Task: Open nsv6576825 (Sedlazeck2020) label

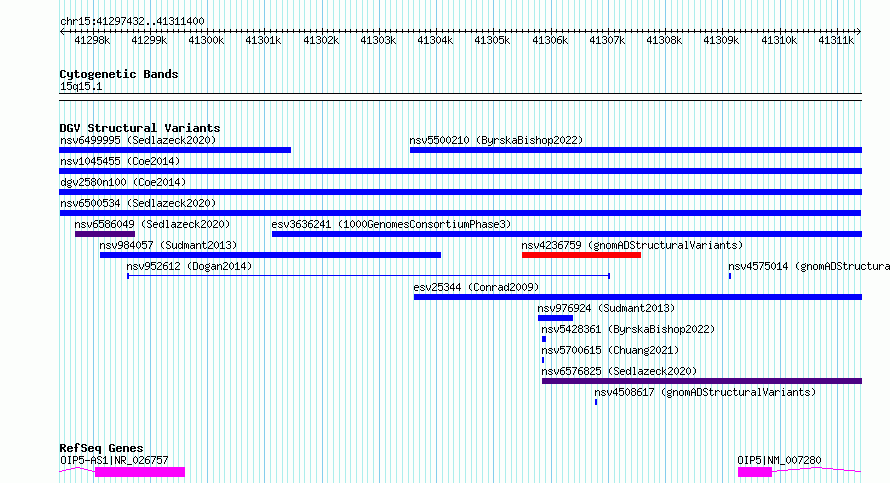Action: click(619, 371)
